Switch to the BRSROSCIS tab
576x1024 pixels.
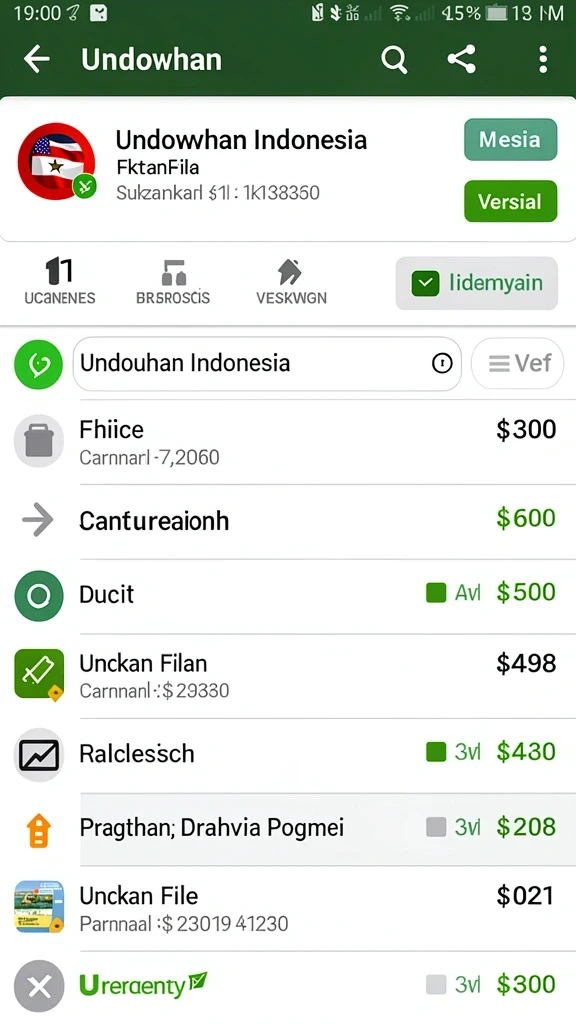coord(173,281)
